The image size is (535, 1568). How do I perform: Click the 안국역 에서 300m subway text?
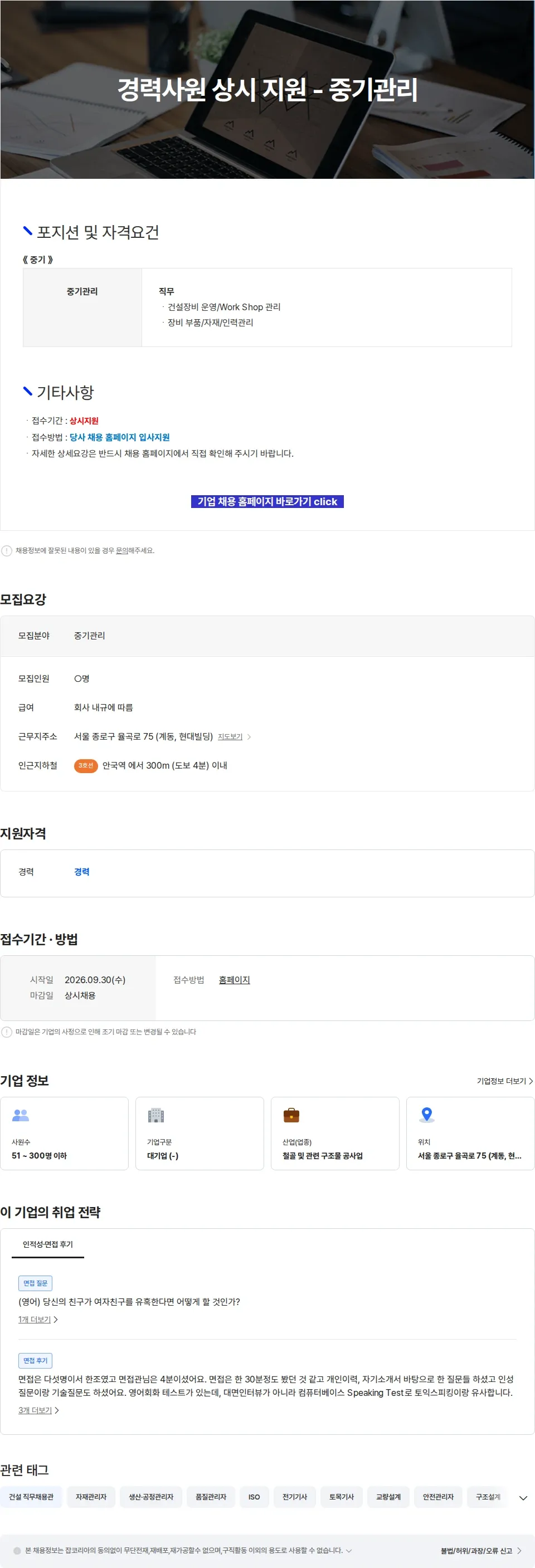(x=164, y=765)
